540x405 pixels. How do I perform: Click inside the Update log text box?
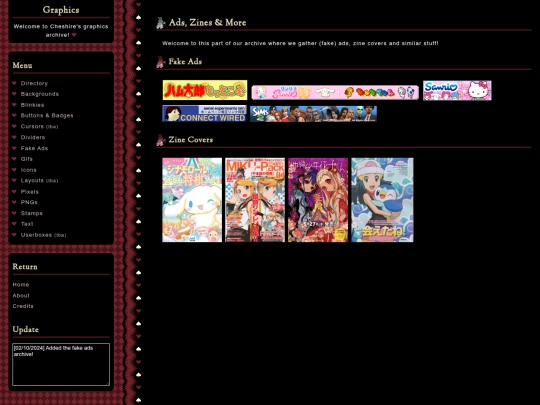pyautogui.click(x=61, y=364)
